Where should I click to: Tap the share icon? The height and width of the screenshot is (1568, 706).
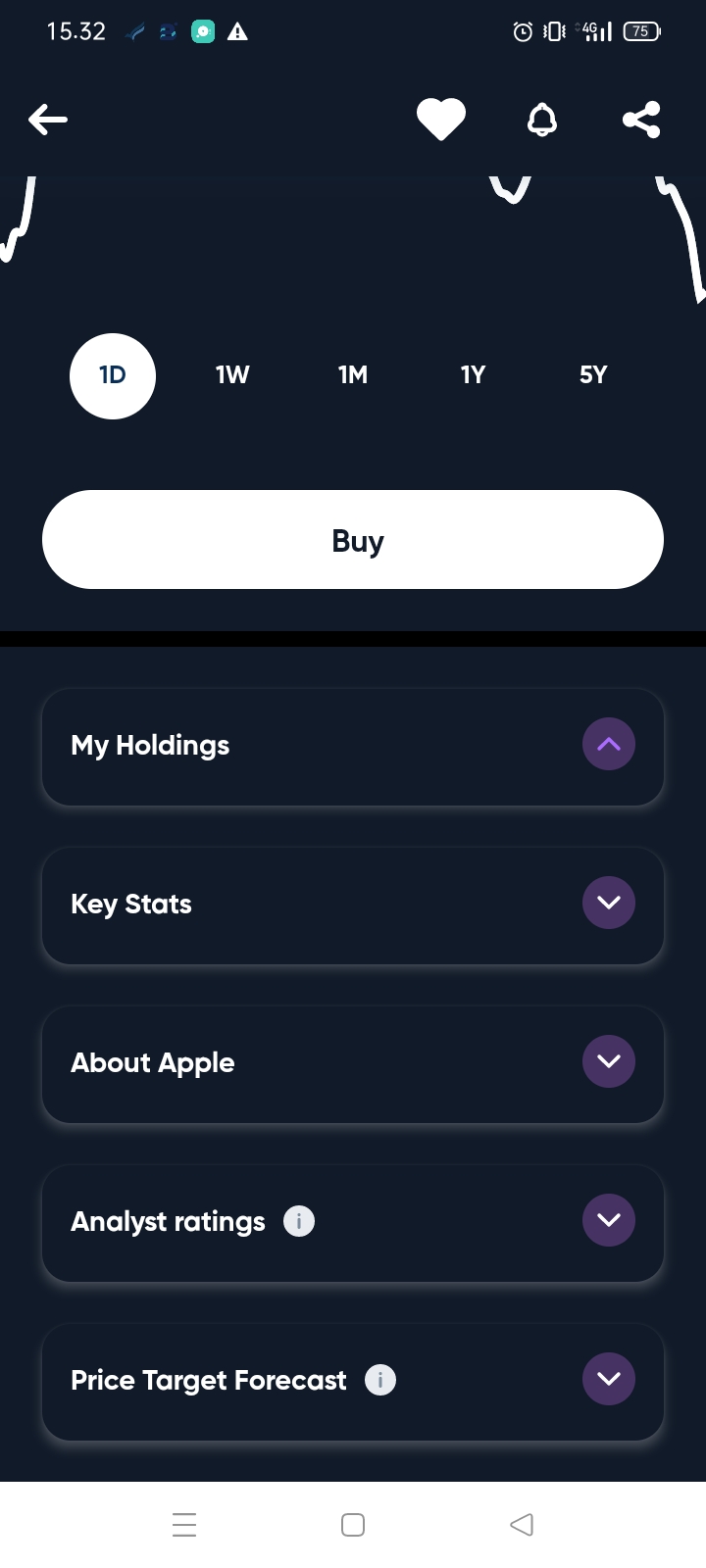click(x=641, y=120)
